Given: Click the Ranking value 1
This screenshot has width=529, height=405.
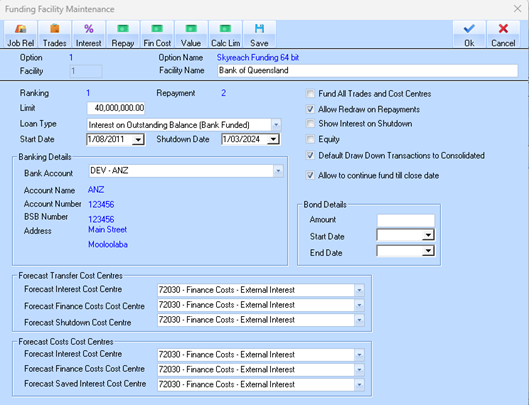Looking at the screenshot, I should coord(88,93).
